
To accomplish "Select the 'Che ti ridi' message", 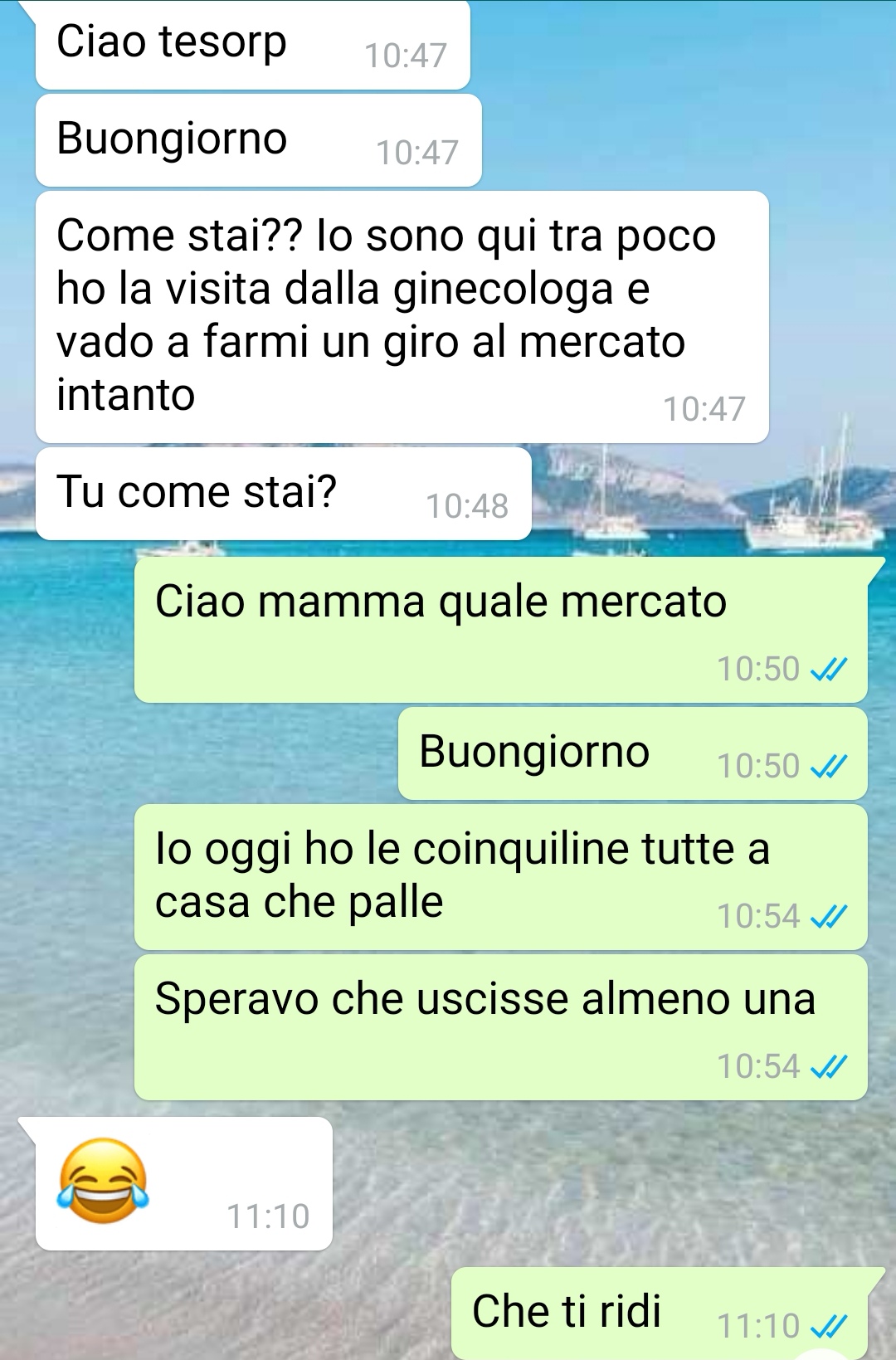I will [x=660, y=1314].
